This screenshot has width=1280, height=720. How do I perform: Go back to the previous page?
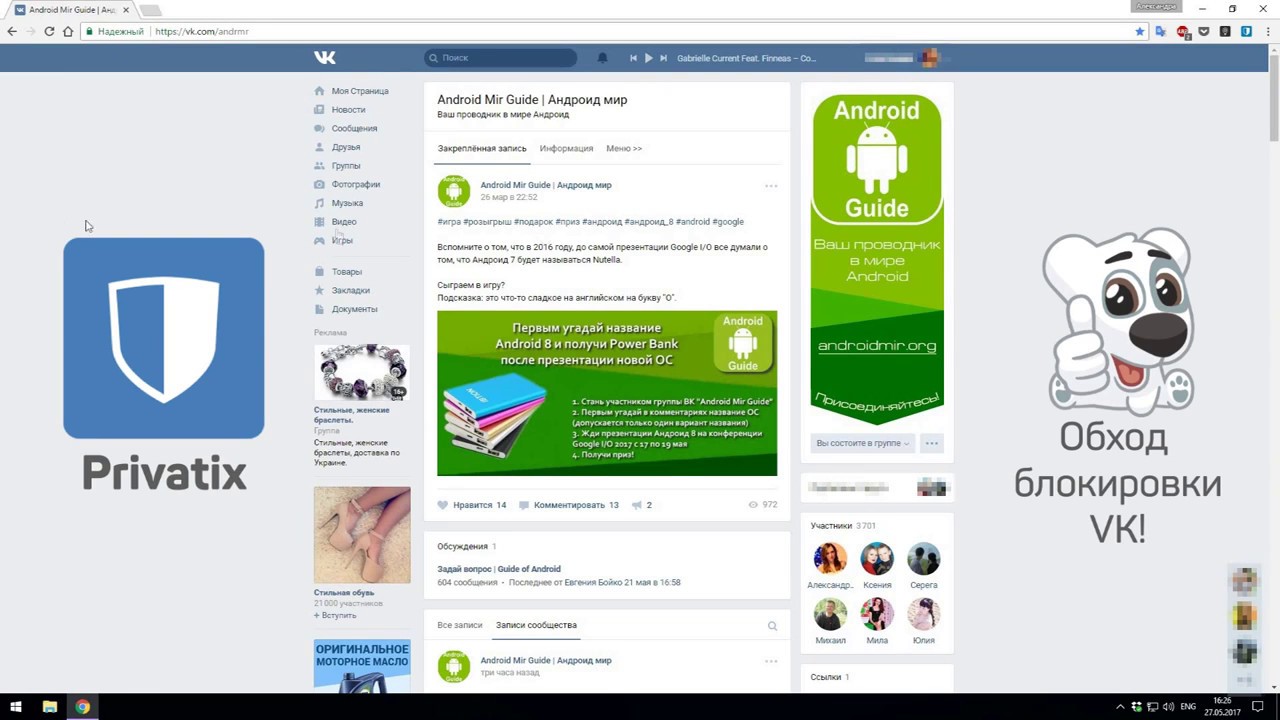pyautogui.click(x=12, y=32)
